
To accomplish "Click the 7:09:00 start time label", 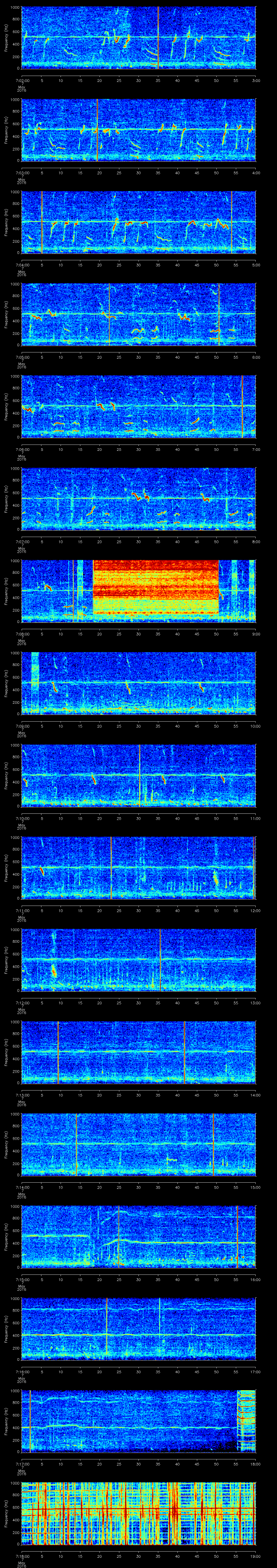I will [x=22, y=726].
